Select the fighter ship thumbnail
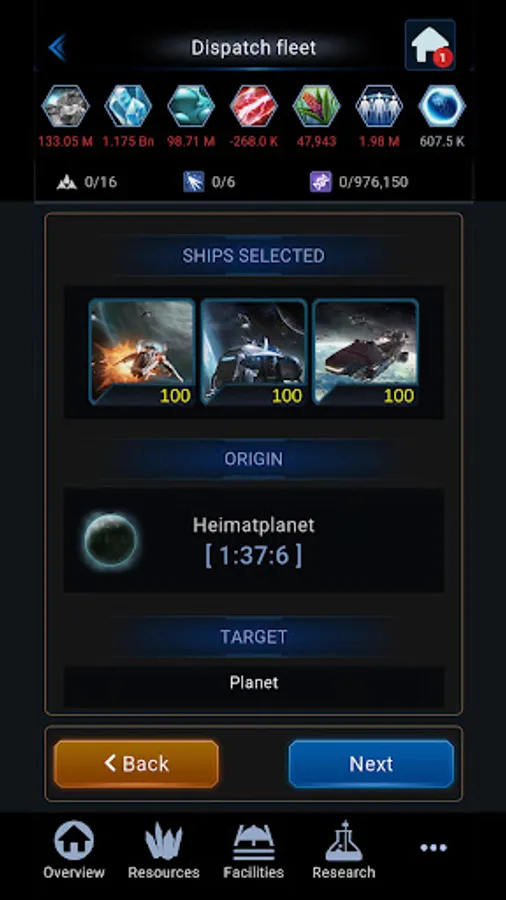The width and height of the screenshot is (506, 900). pos(142,352)
